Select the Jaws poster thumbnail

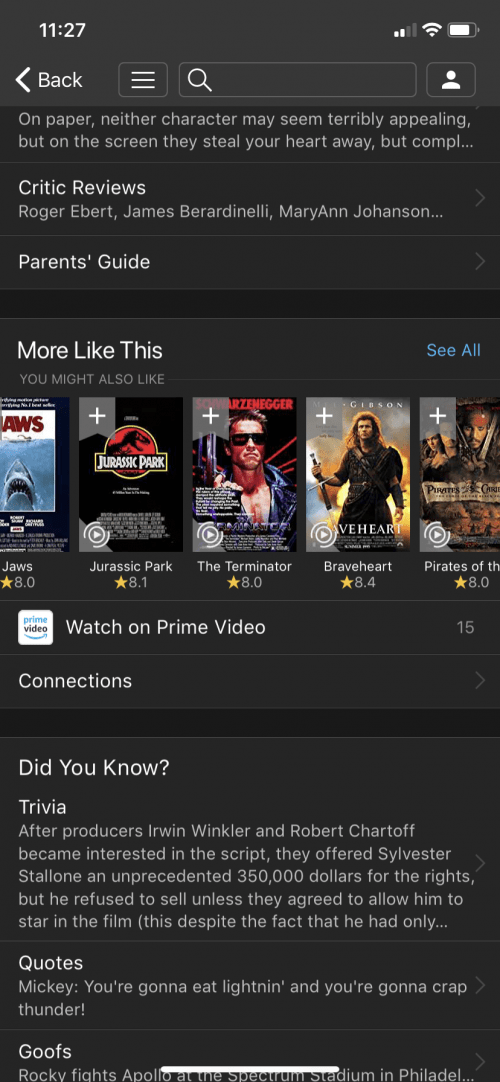tap(34, 474)
